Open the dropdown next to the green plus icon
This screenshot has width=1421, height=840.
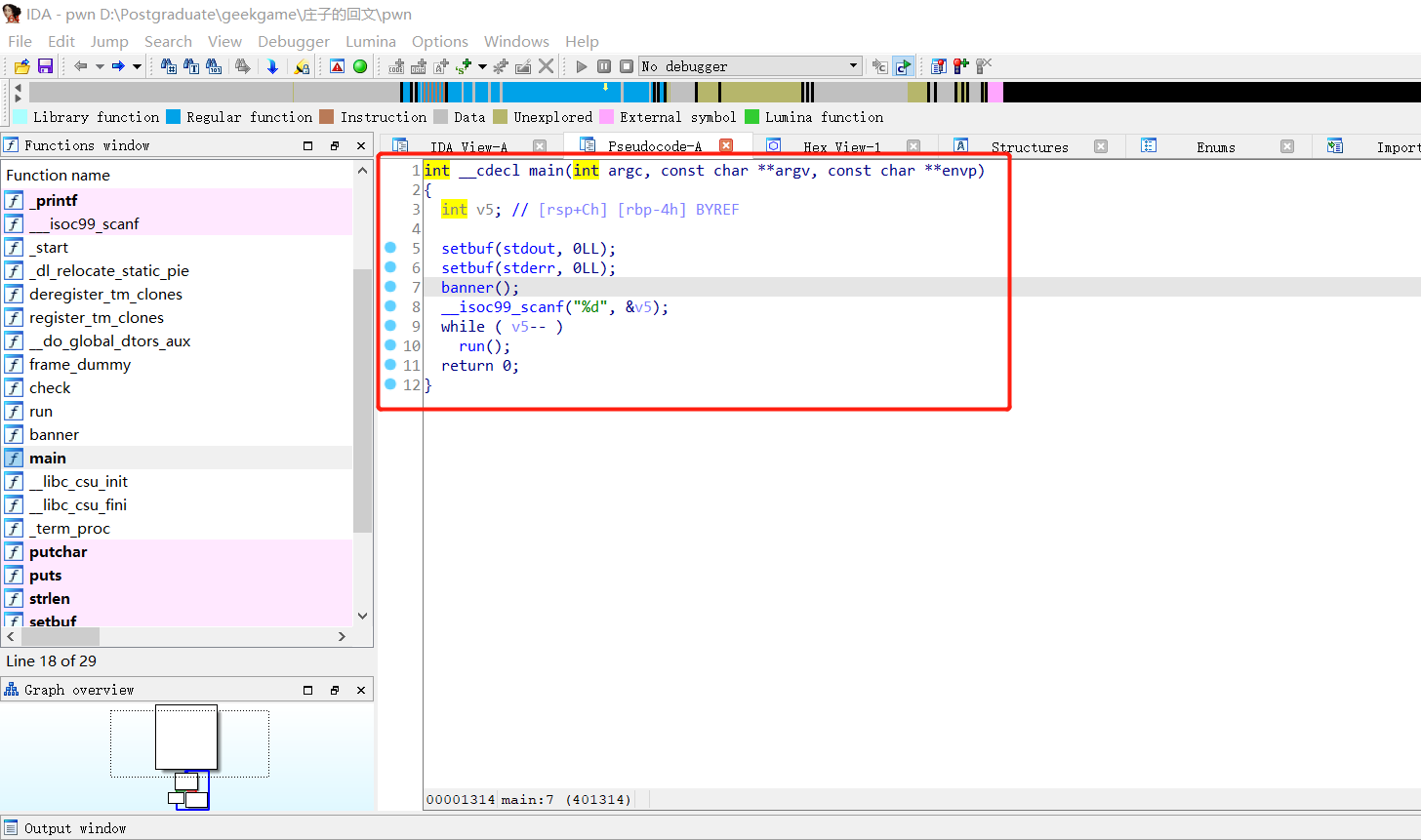482,66
